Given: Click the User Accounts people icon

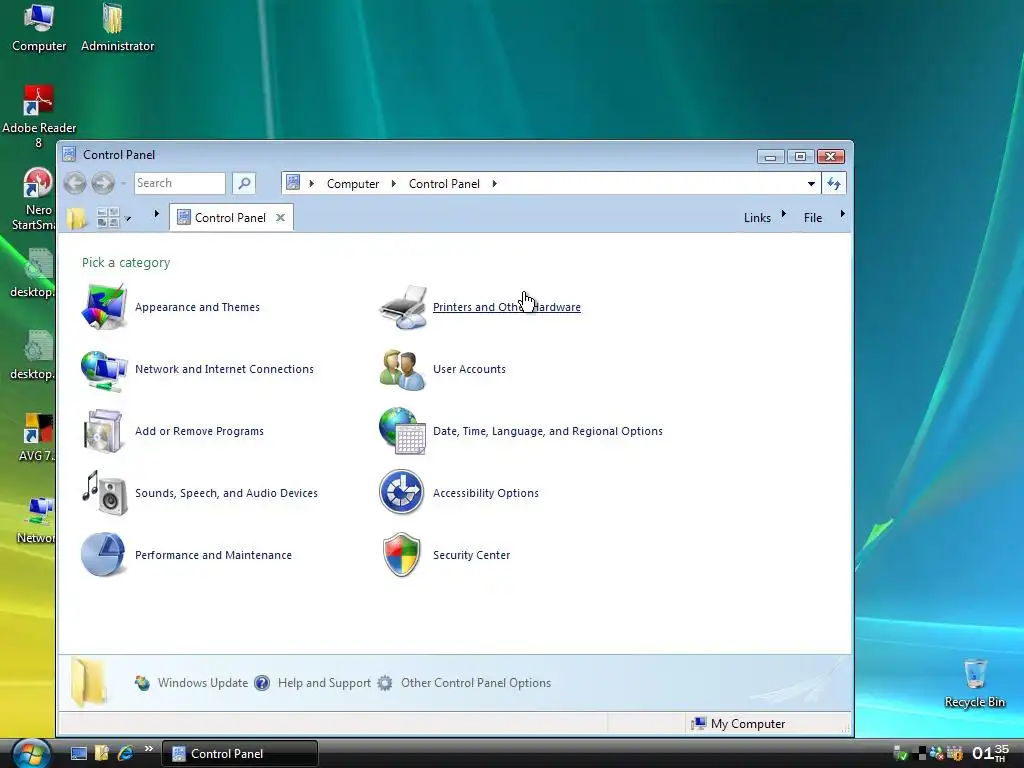Looking at the screenshot, I should 402,370.
